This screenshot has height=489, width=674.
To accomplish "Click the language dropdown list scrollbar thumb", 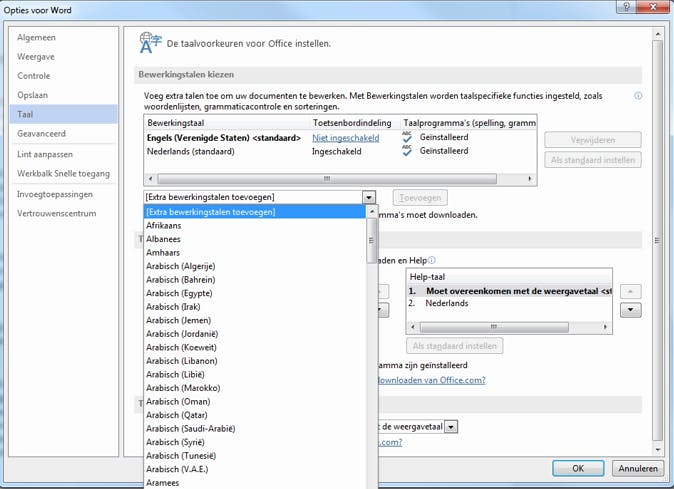I will (371, 241).
